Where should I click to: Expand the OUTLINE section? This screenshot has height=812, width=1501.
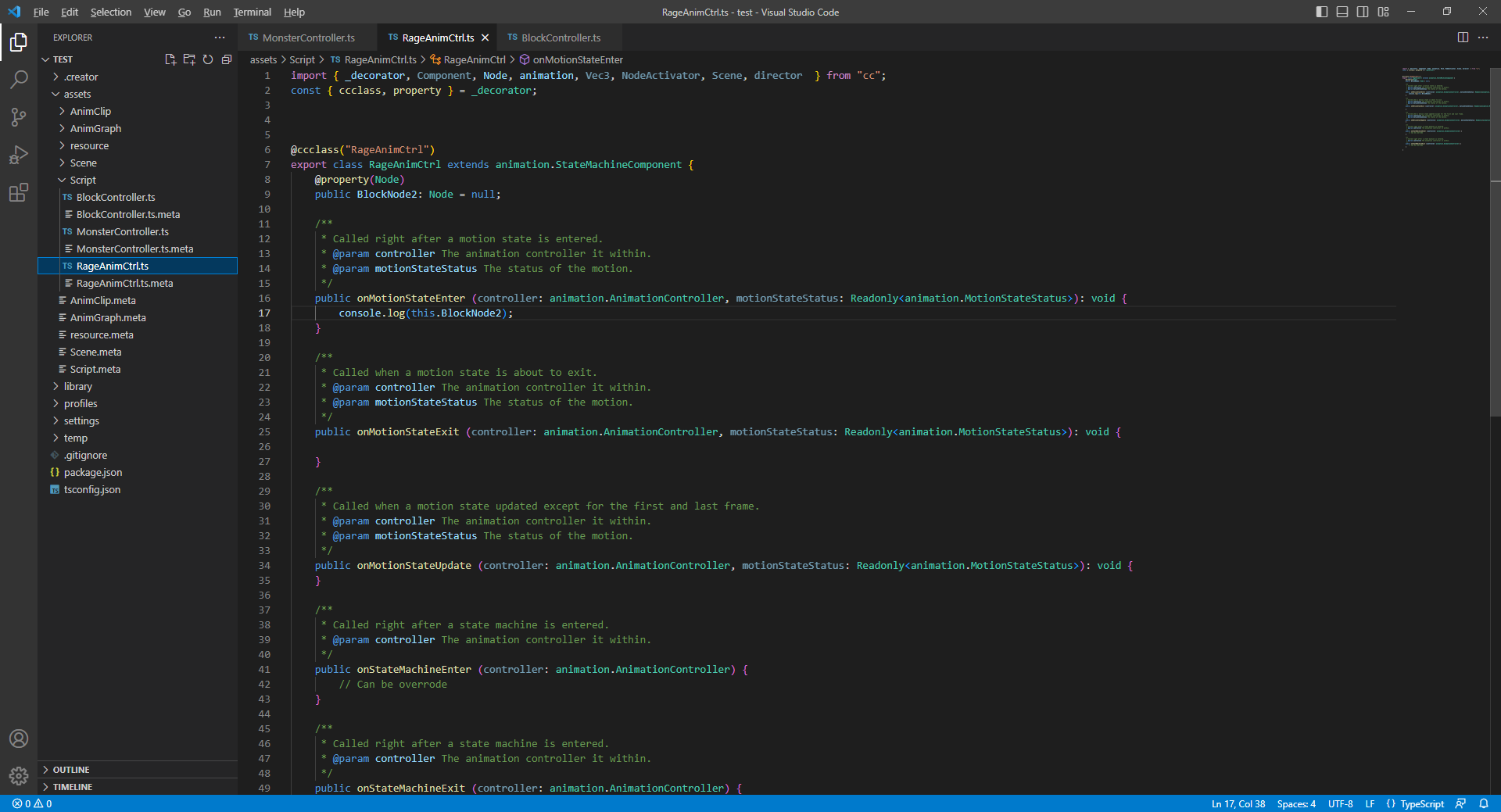(x=71, y=770)
